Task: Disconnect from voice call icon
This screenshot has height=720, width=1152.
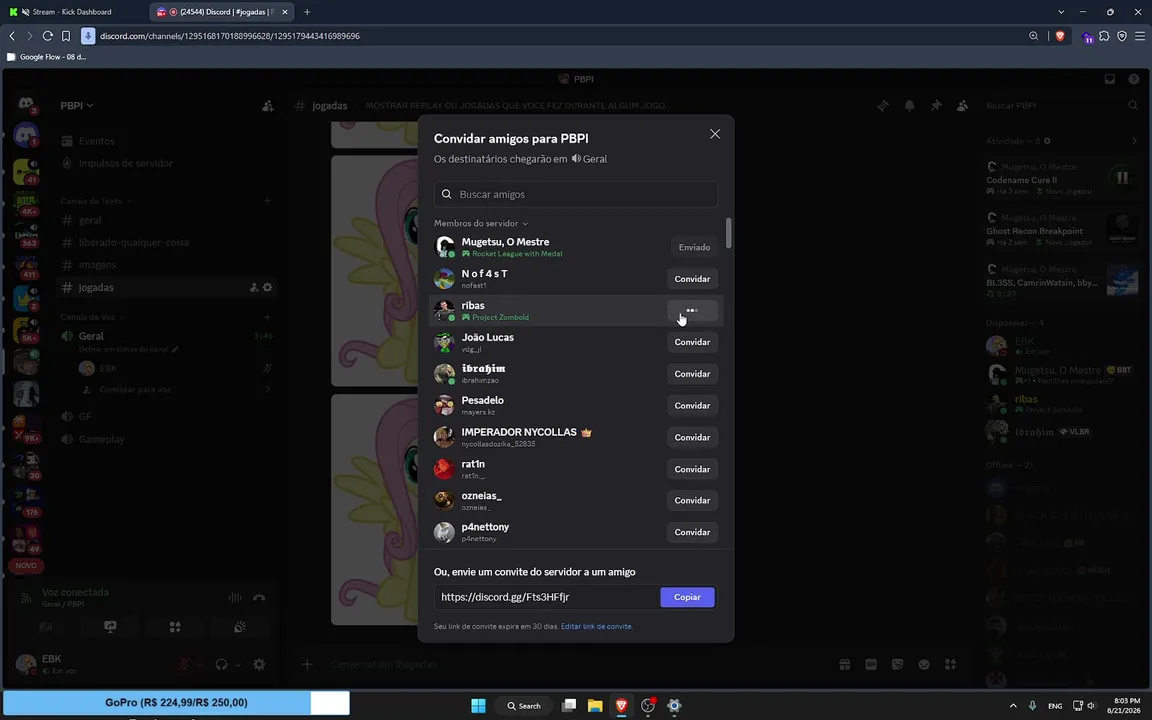Action: [x=259, y=598]
